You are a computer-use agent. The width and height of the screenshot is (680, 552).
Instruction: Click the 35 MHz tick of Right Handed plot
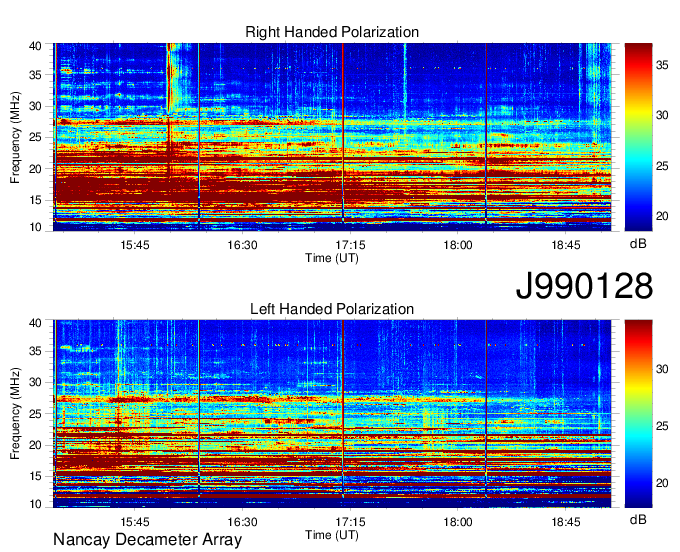click(35, 75)
